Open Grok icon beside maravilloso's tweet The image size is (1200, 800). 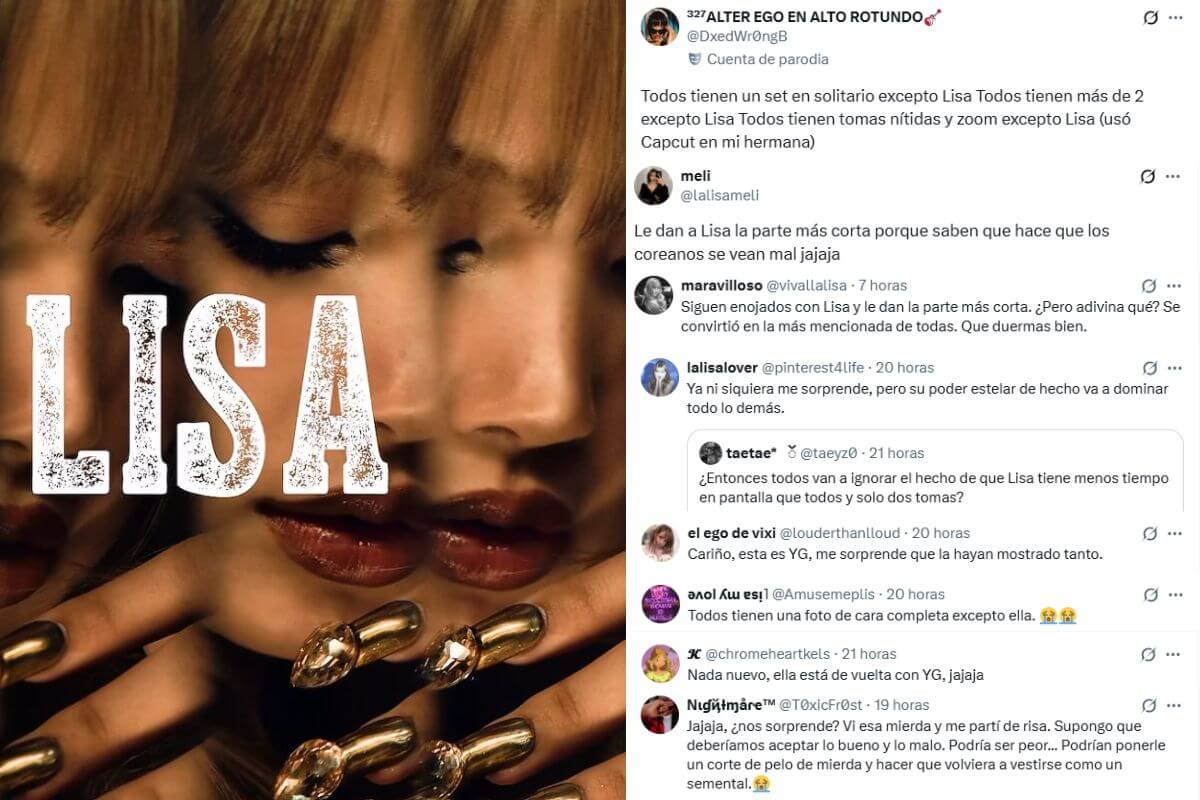(1149, 286)
